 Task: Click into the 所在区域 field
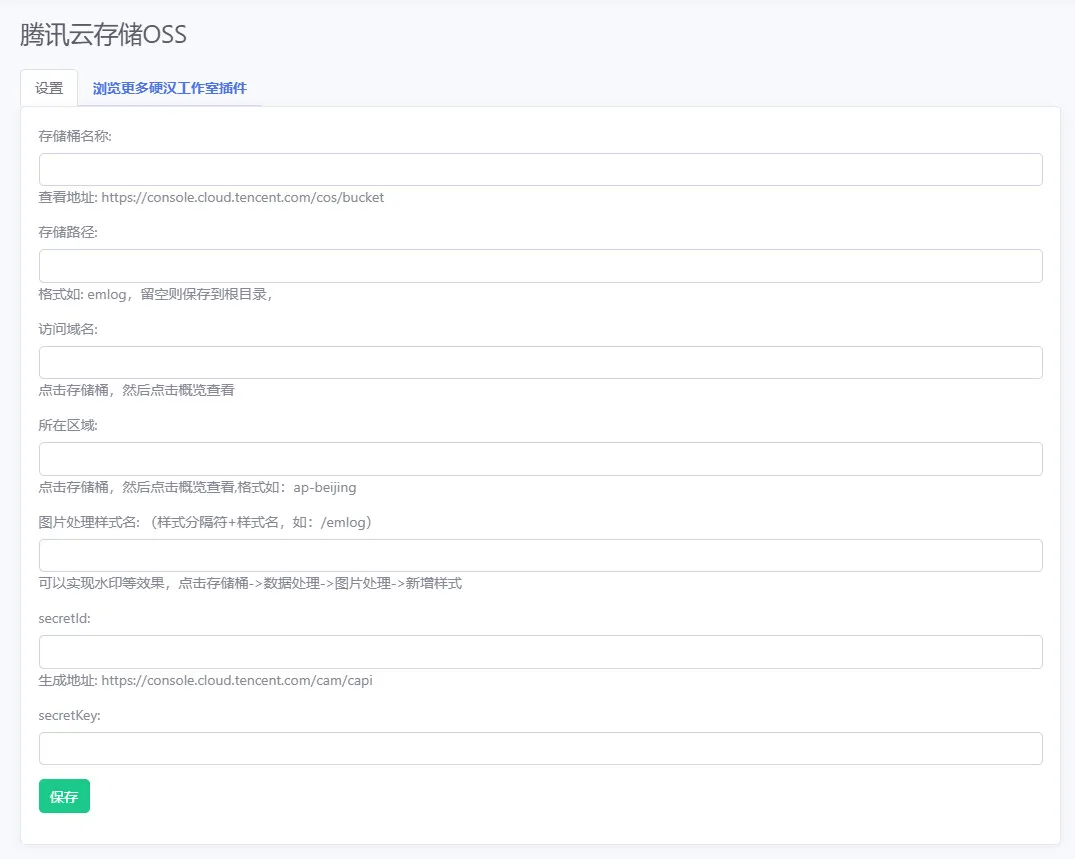(x=540, y=459)
